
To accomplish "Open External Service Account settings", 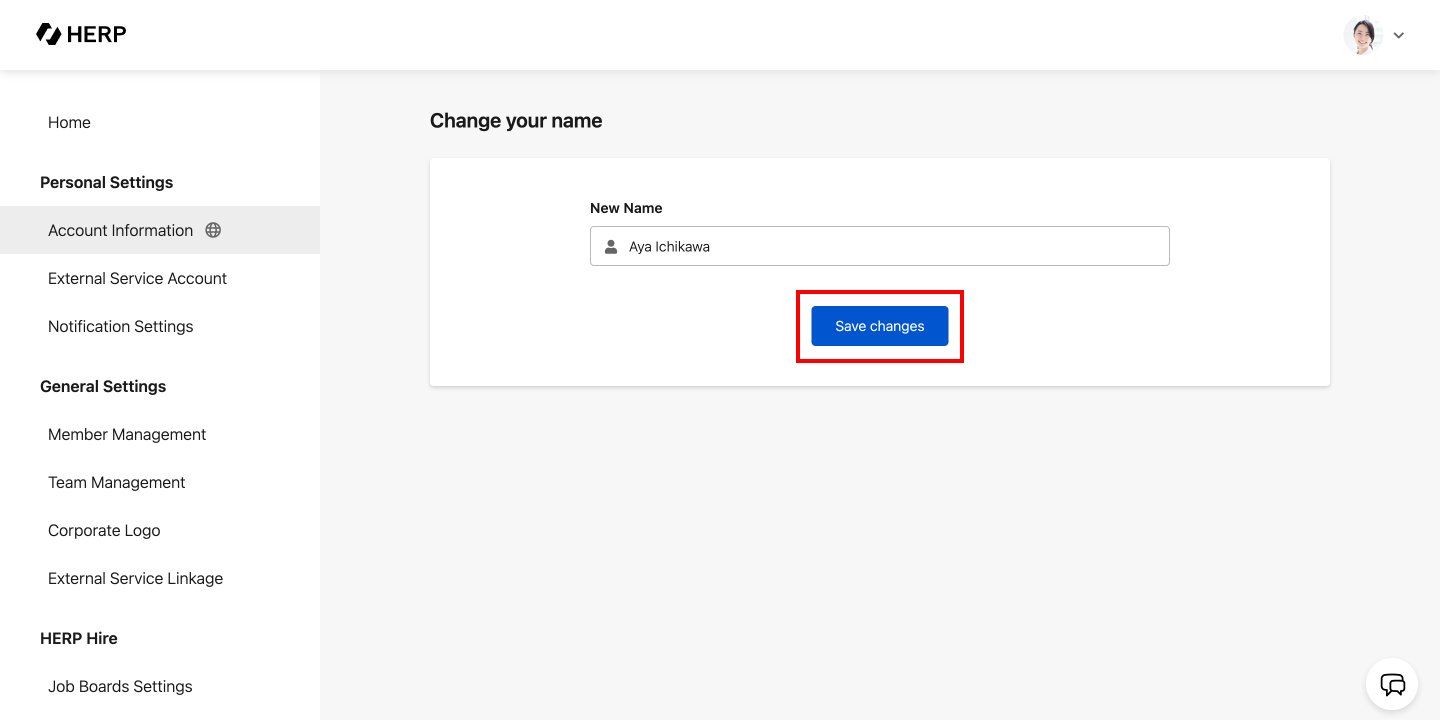I will (x=137, y=278).
